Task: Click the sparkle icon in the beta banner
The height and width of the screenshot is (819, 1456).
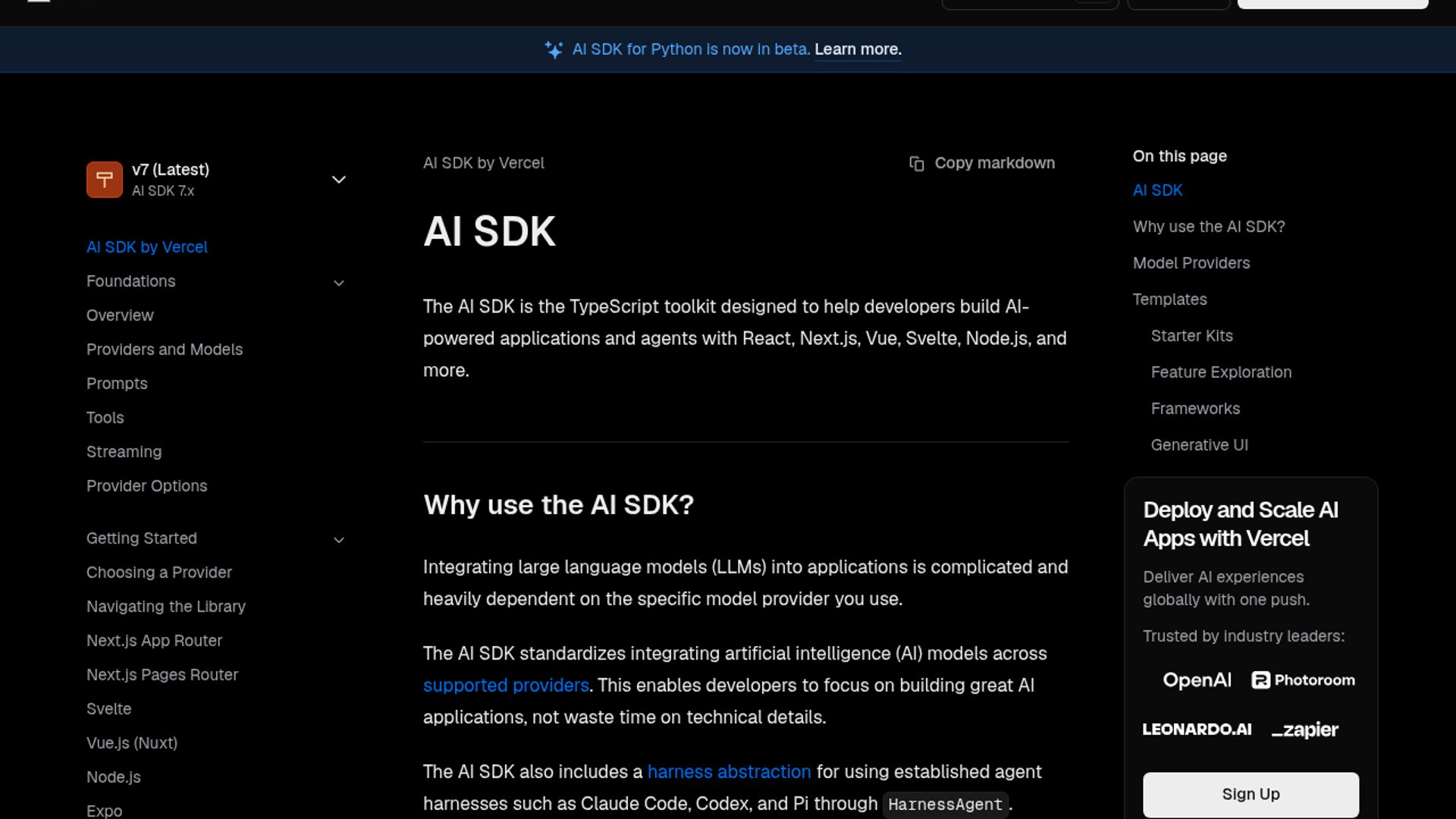Action: (x=554, y=50)
